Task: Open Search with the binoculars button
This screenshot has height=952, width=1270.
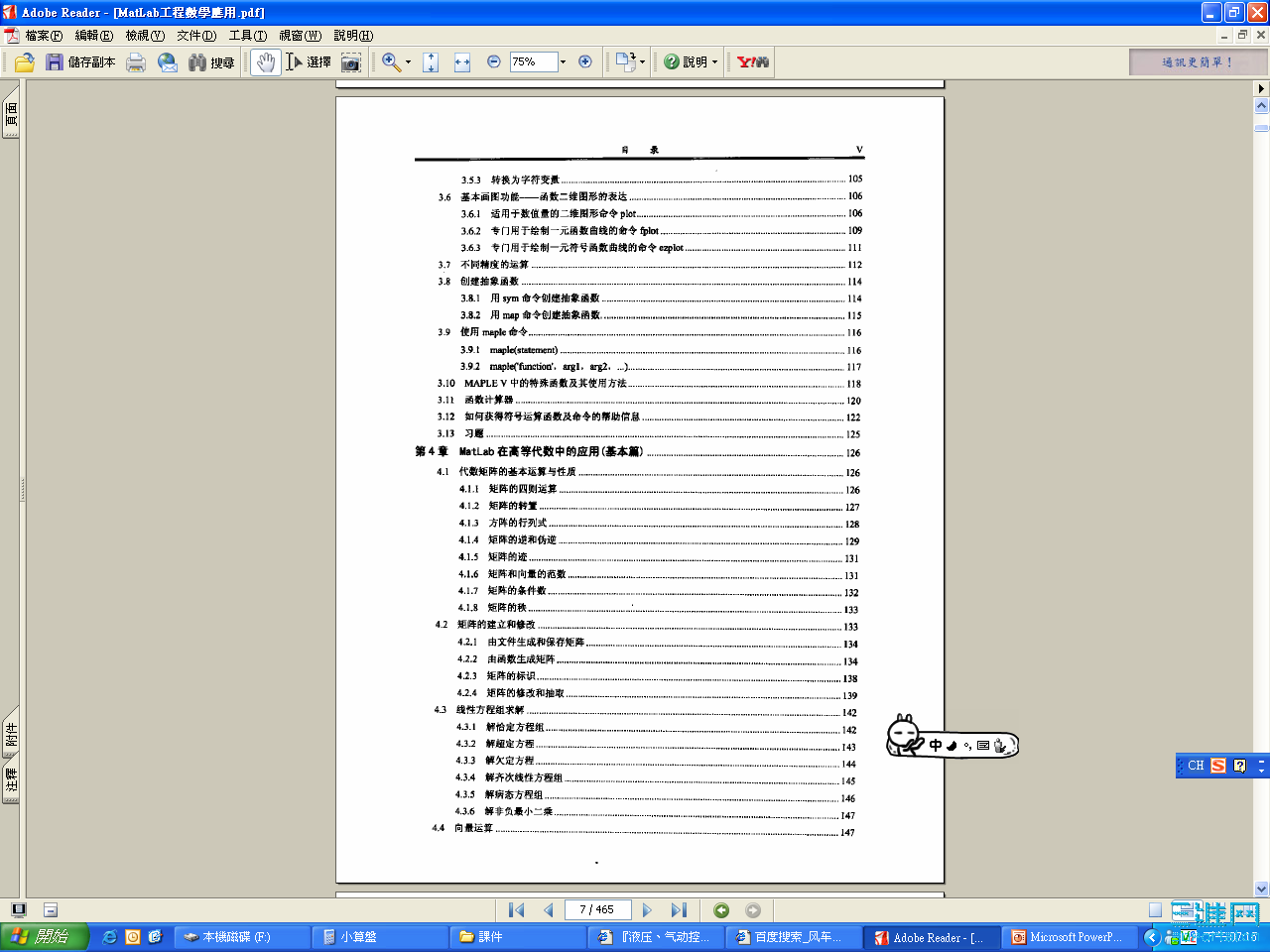Action: point(211,62)
